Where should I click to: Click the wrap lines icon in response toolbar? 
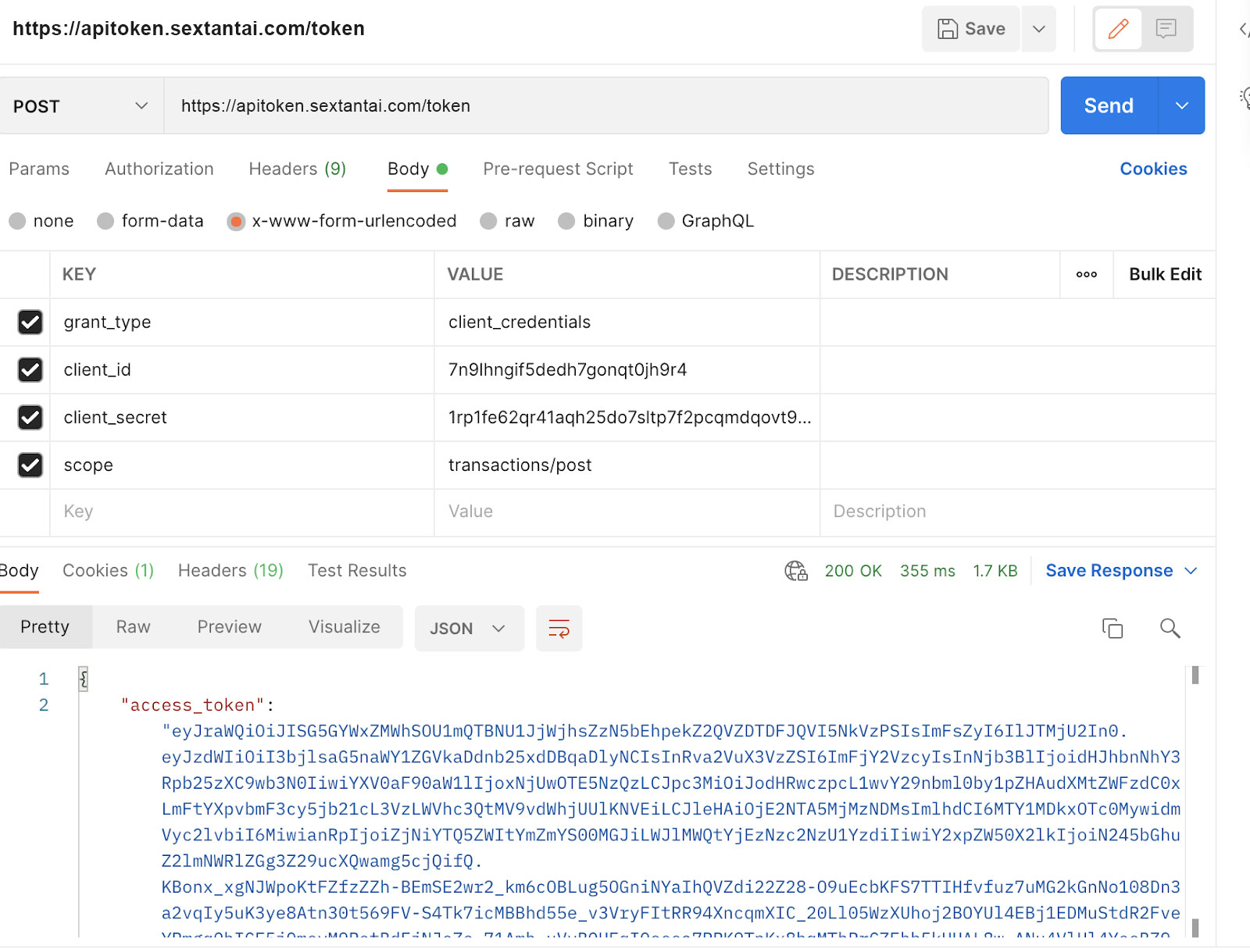559,628
